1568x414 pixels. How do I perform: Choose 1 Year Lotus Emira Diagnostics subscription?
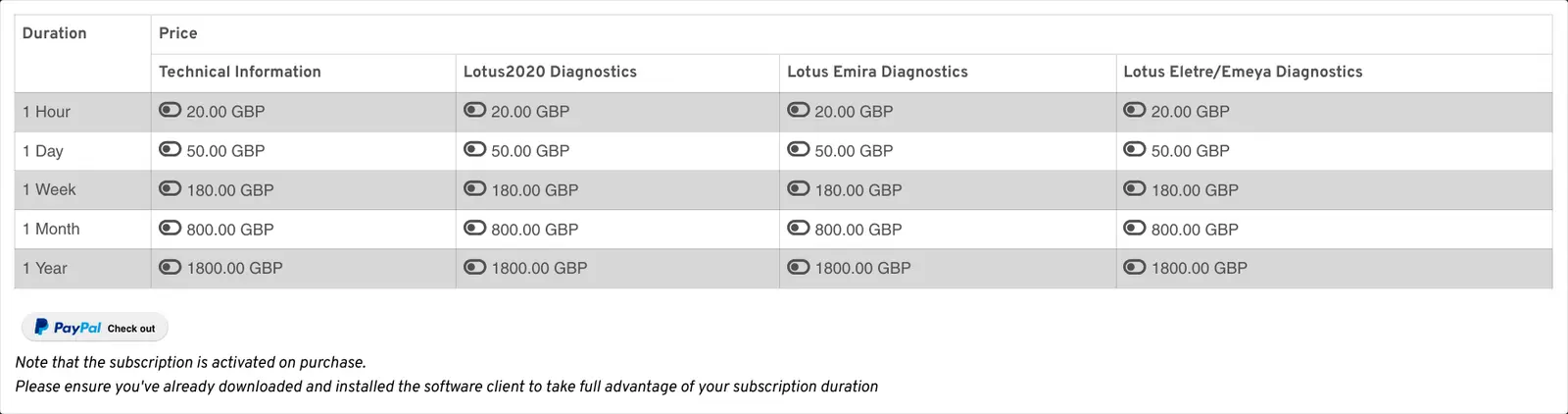coord(798,267)
